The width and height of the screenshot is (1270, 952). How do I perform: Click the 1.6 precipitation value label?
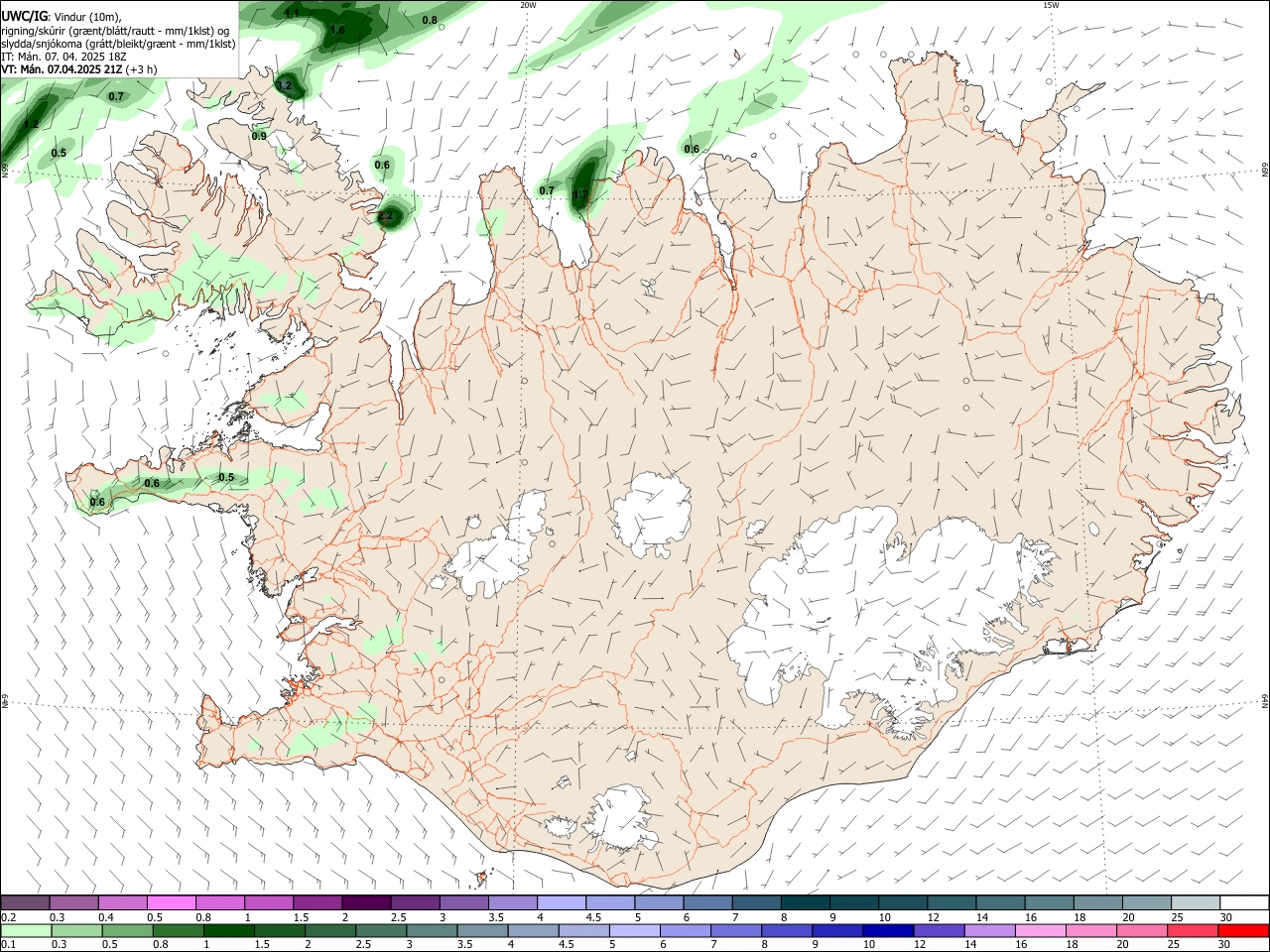337,31
